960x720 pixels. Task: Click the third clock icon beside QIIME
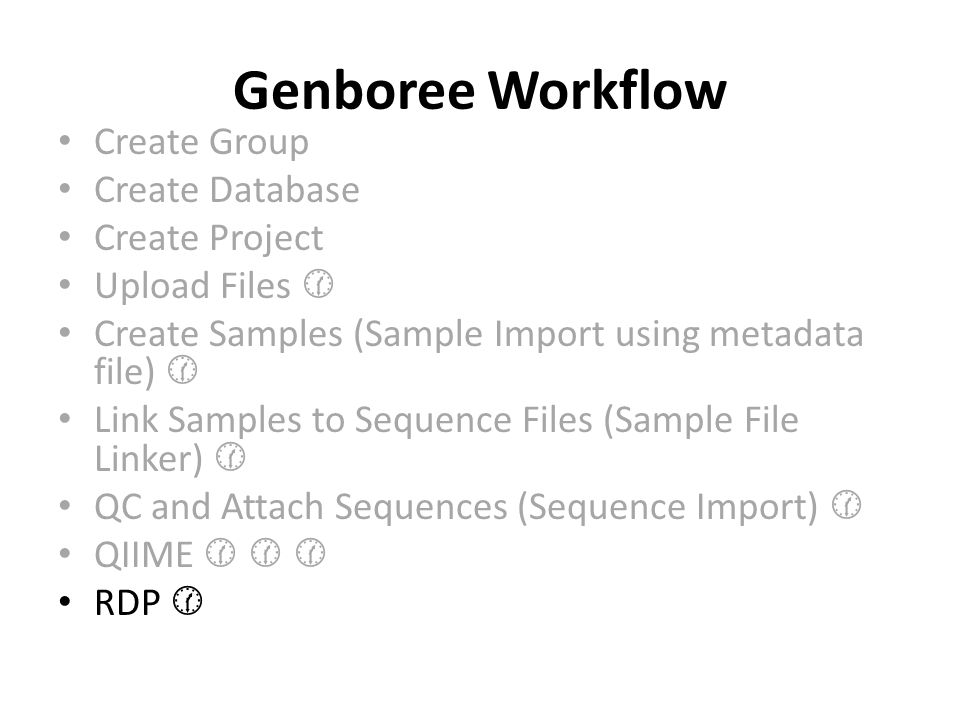310,553
